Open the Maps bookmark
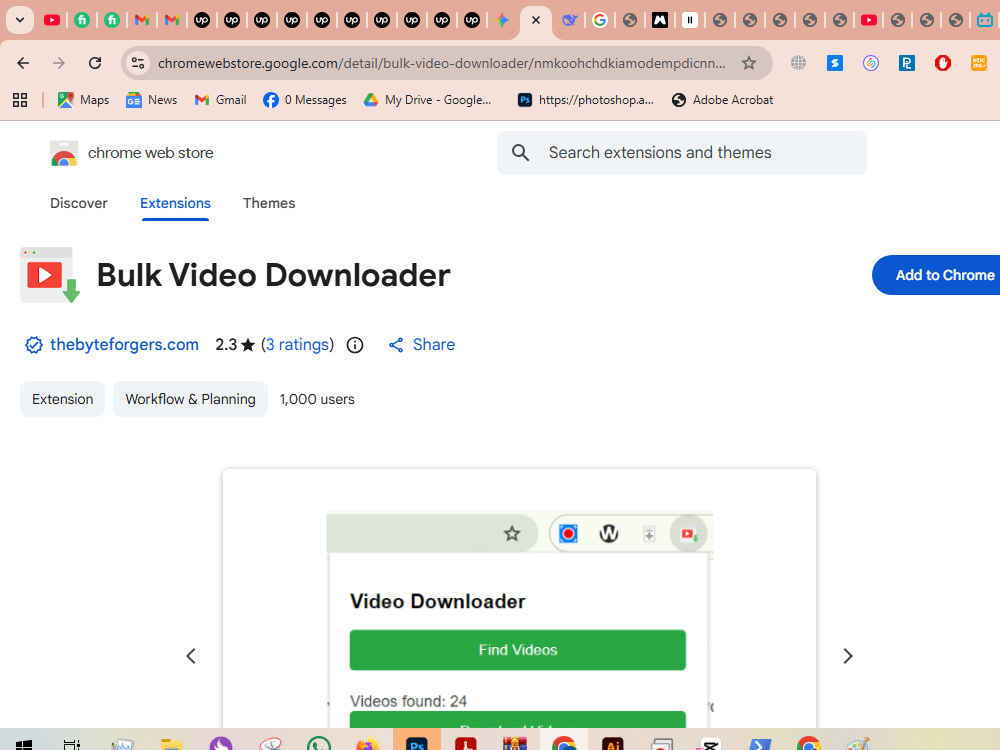 [83, 100]
